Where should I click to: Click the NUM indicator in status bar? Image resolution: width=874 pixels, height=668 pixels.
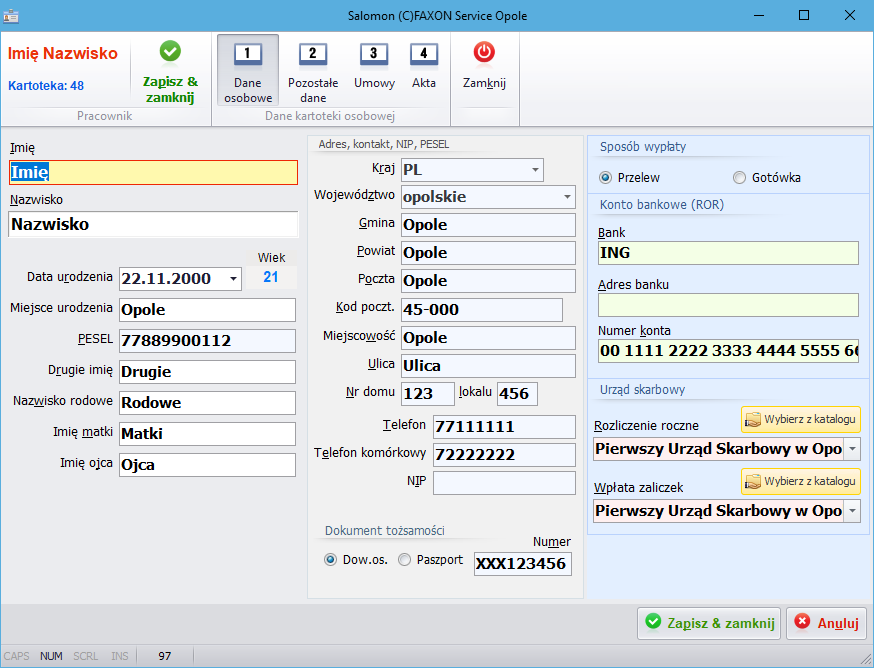click(x=51, y=656)
